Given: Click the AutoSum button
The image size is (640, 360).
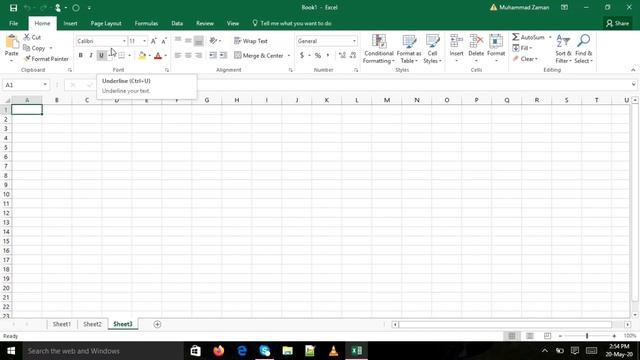Looking at the screenshot, I should (528, 37).
